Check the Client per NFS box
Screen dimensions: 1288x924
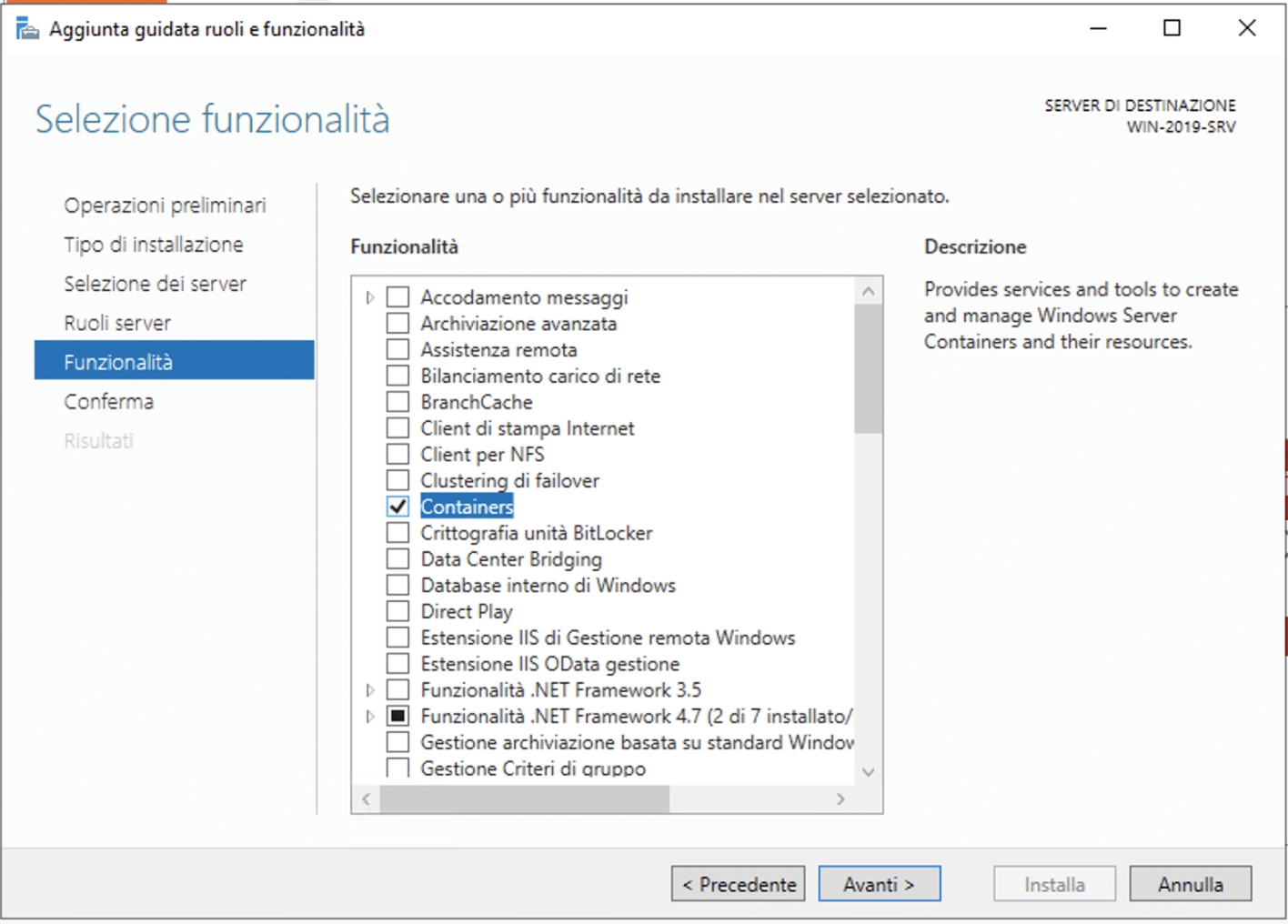(397, 455)
